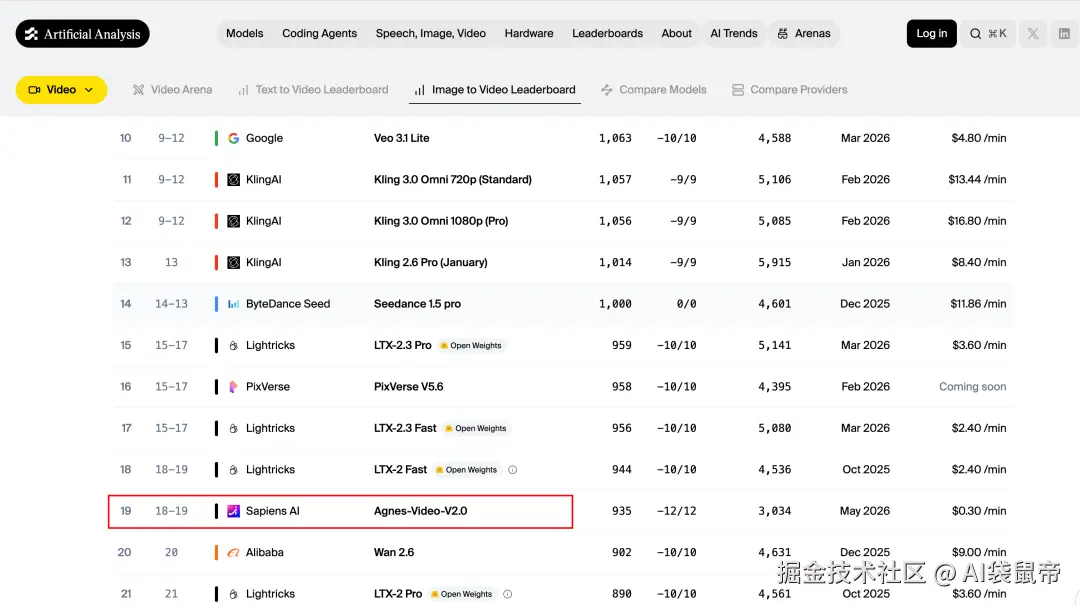1080x605 pixels.
Task: Switch to Video Arena tab
Action: pos(172,90)
